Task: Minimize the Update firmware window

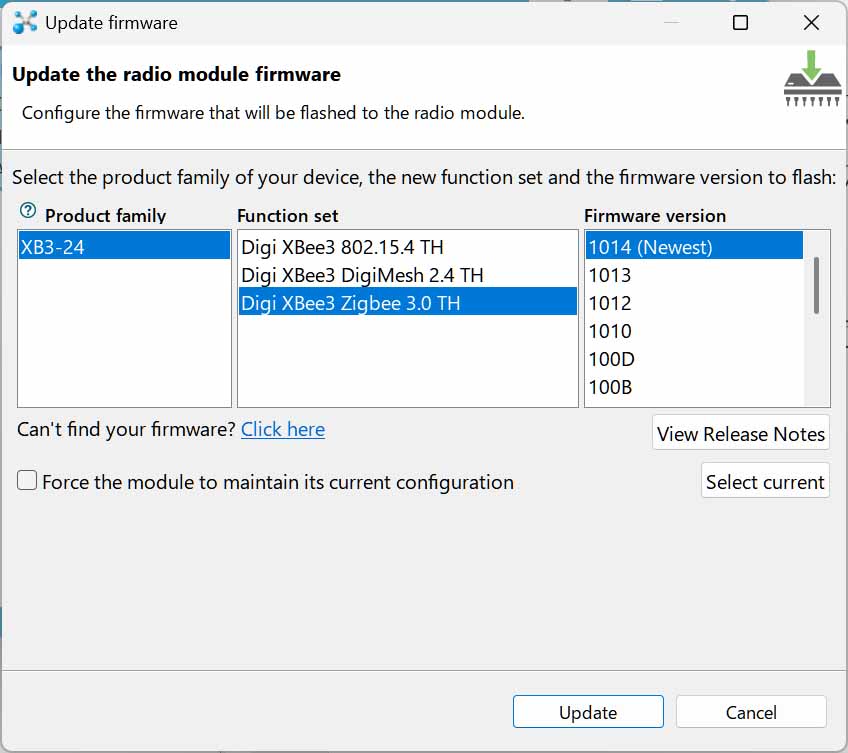Action: pyautogui.click(x=671, y=23)
